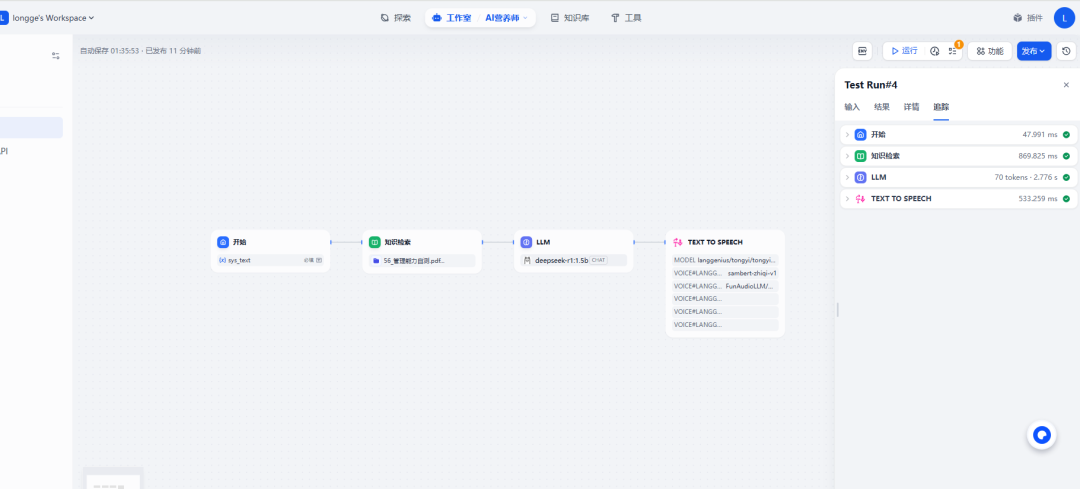Click TEXT TO SPEECH icon in trace list
The image size is (1080, 489).
[x=860, y=199]
